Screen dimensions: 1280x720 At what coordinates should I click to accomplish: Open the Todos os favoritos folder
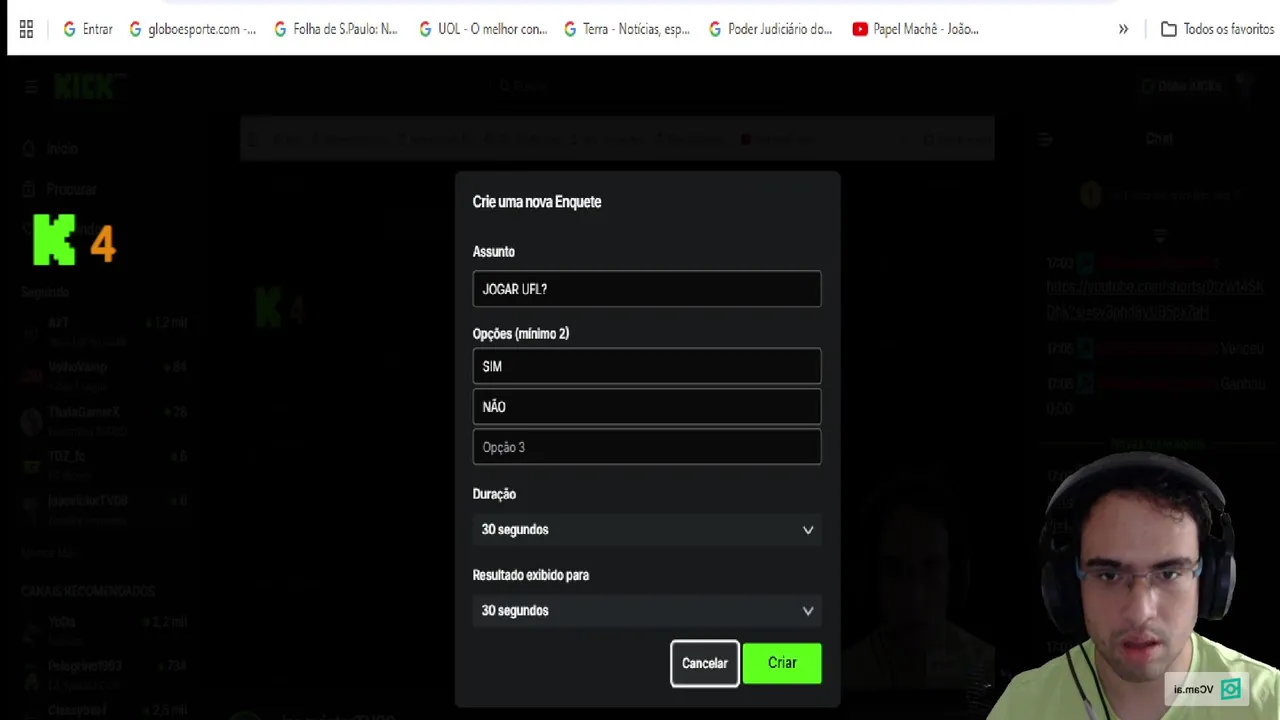1217,29
